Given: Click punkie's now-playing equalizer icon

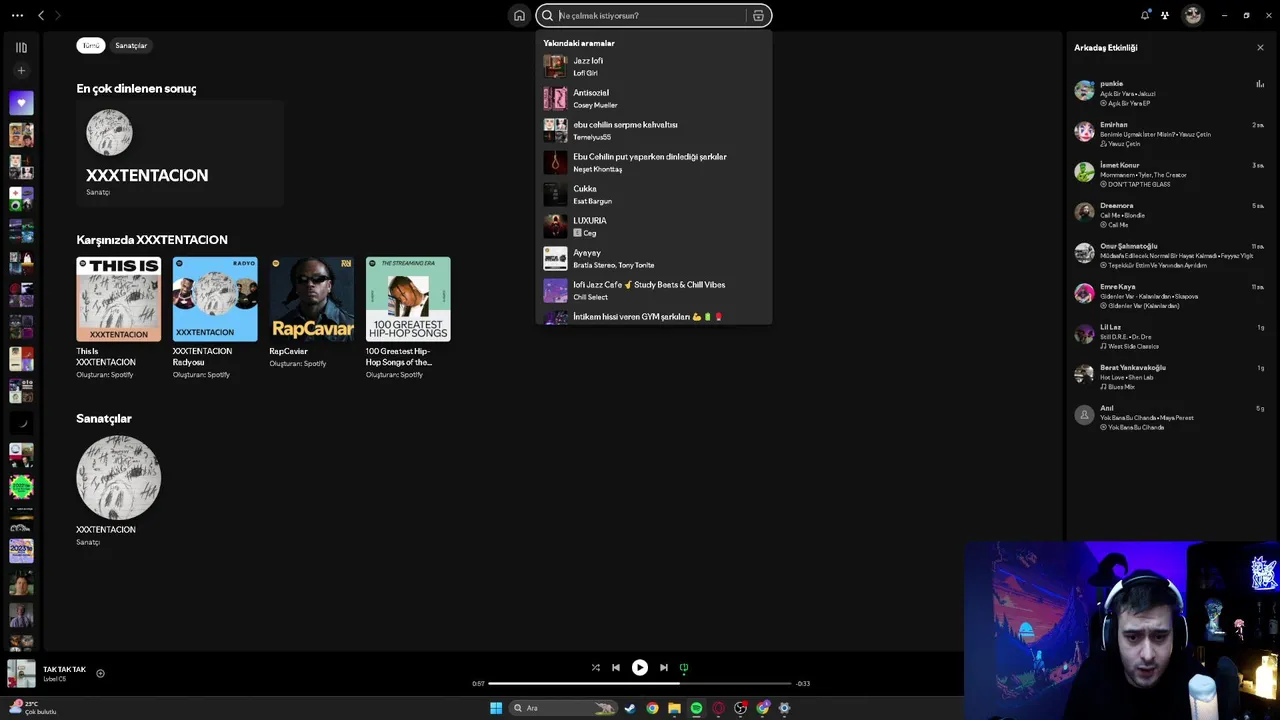Looking at the screenshot, I should (x=1260, y=84).
